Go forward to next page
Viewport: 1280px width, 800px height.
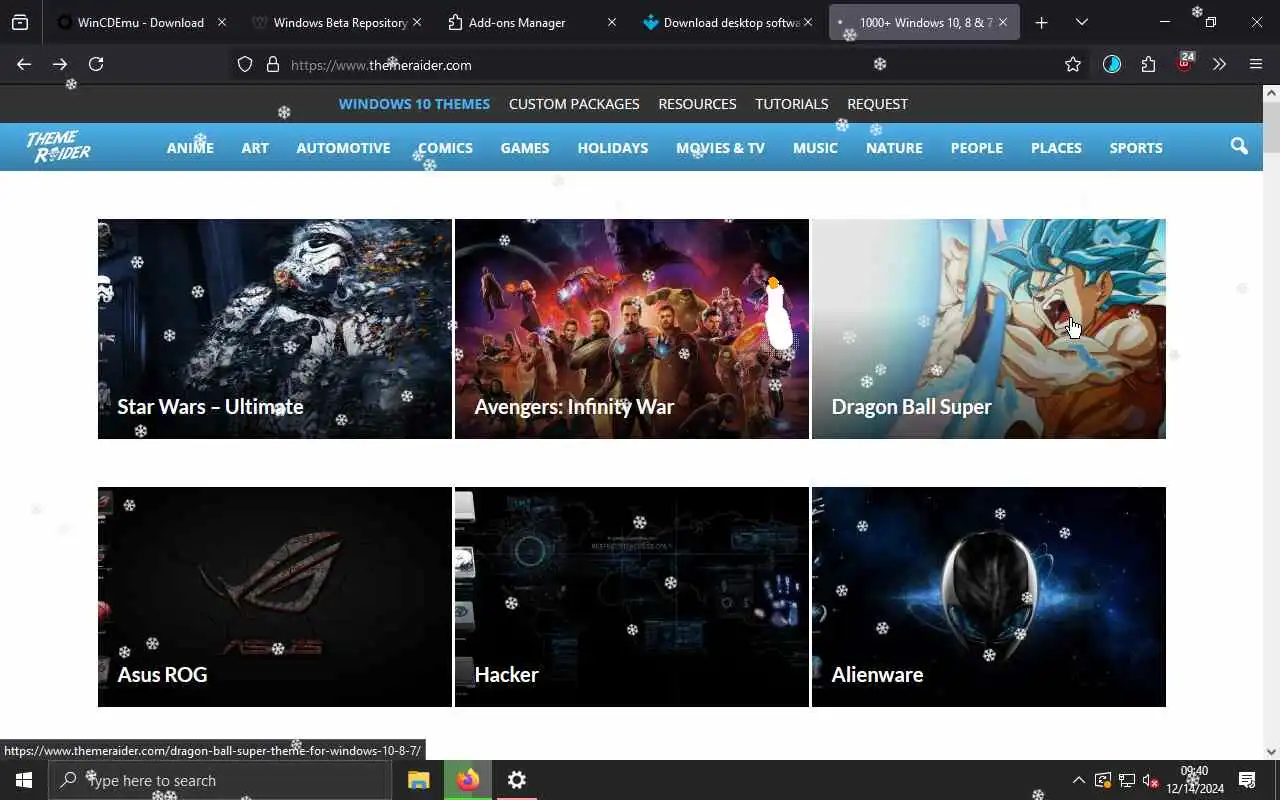[x=60, y=64]
